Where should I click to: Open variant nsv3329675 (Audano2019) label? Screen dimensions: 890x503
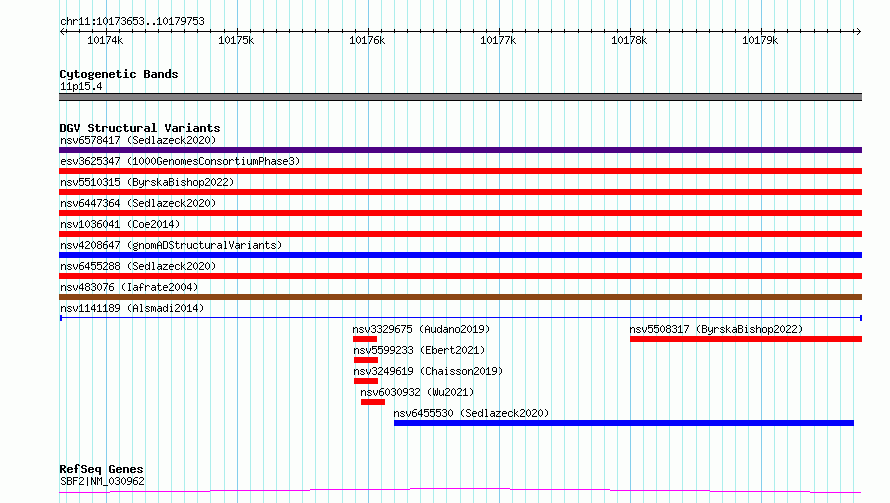click(x=421, y=329)
